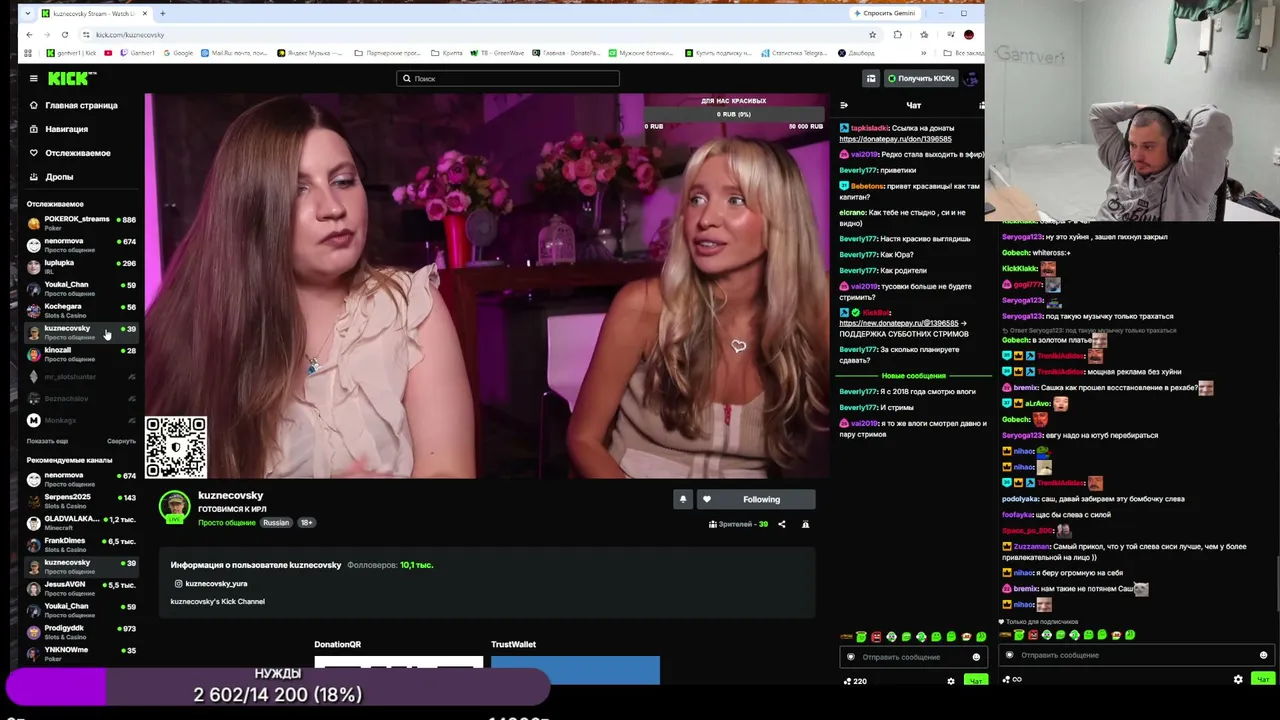The width and height of the screenshot is (1280, 720).
Task: Focus the right chat Отправить сообщение field
Action: [1137, 655]
